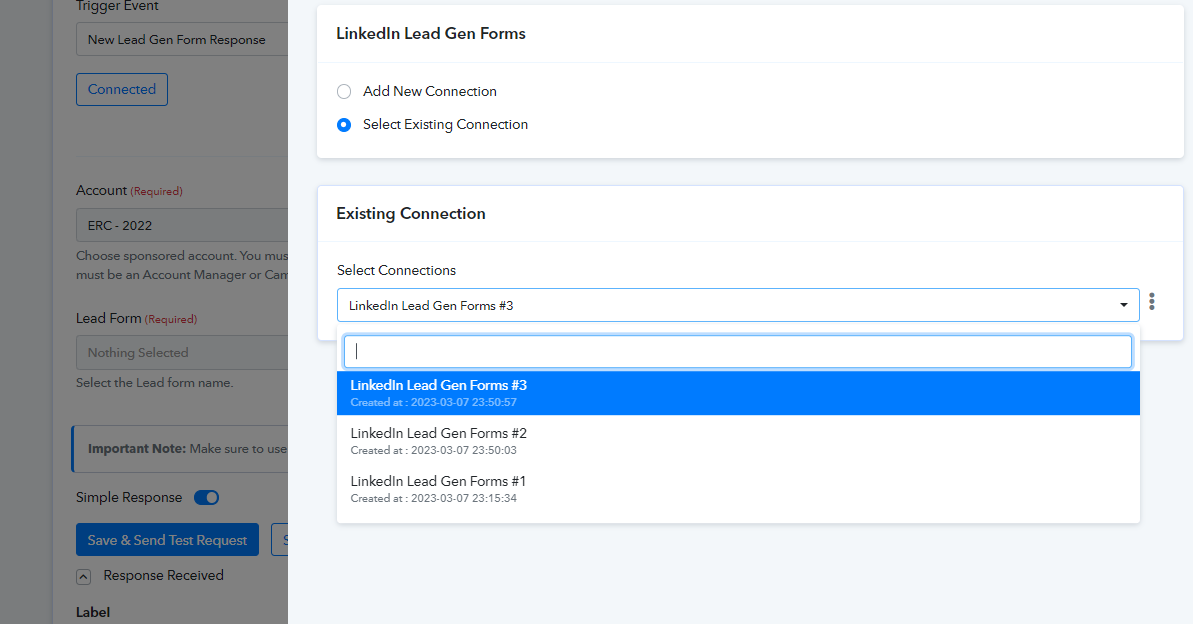Toggle the Simple Response switch
Screen dimensions: 1193x624
click(x=206, y=498)
